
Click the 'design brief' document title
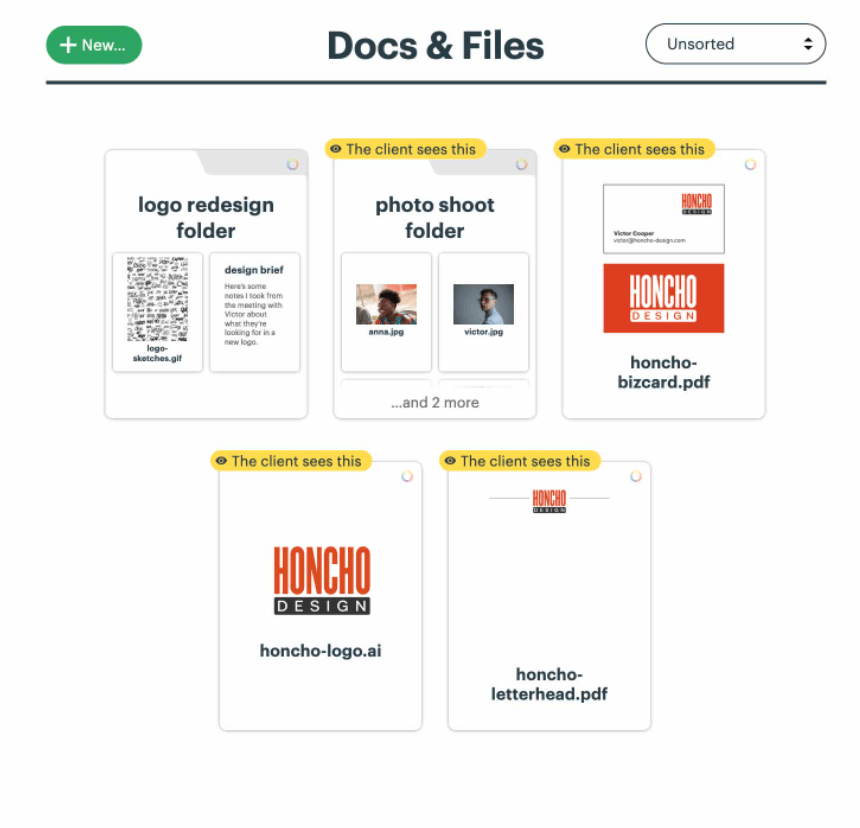[254, 270]
